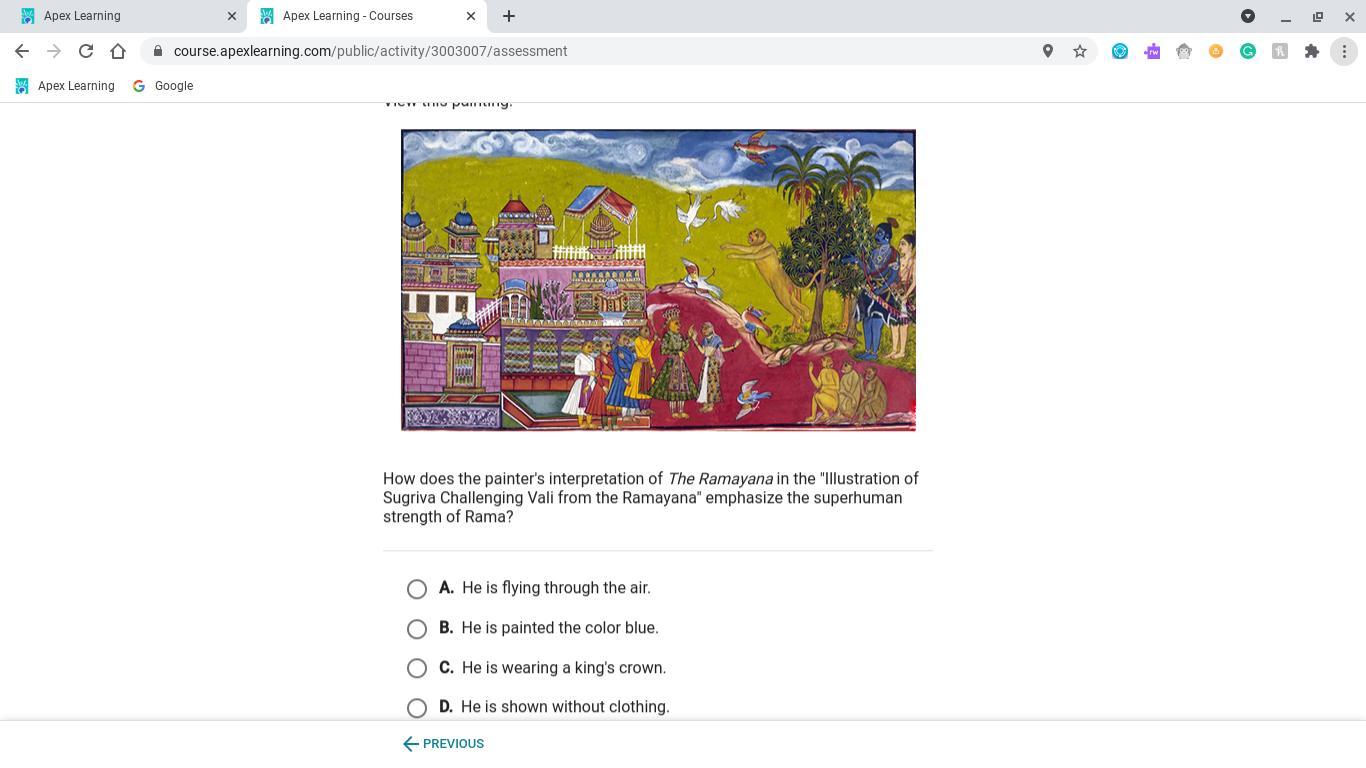Minimize the browser window
1366x768 pixels.
(x=1286, y=16)
